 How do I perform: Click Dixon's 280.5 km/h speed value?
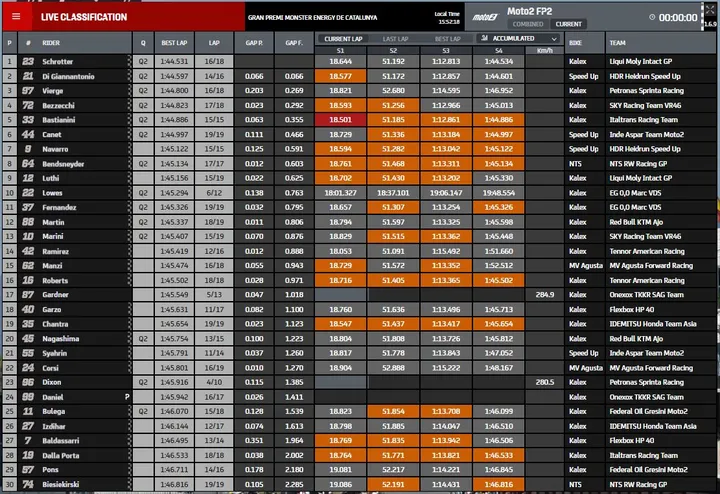[545, 382]
